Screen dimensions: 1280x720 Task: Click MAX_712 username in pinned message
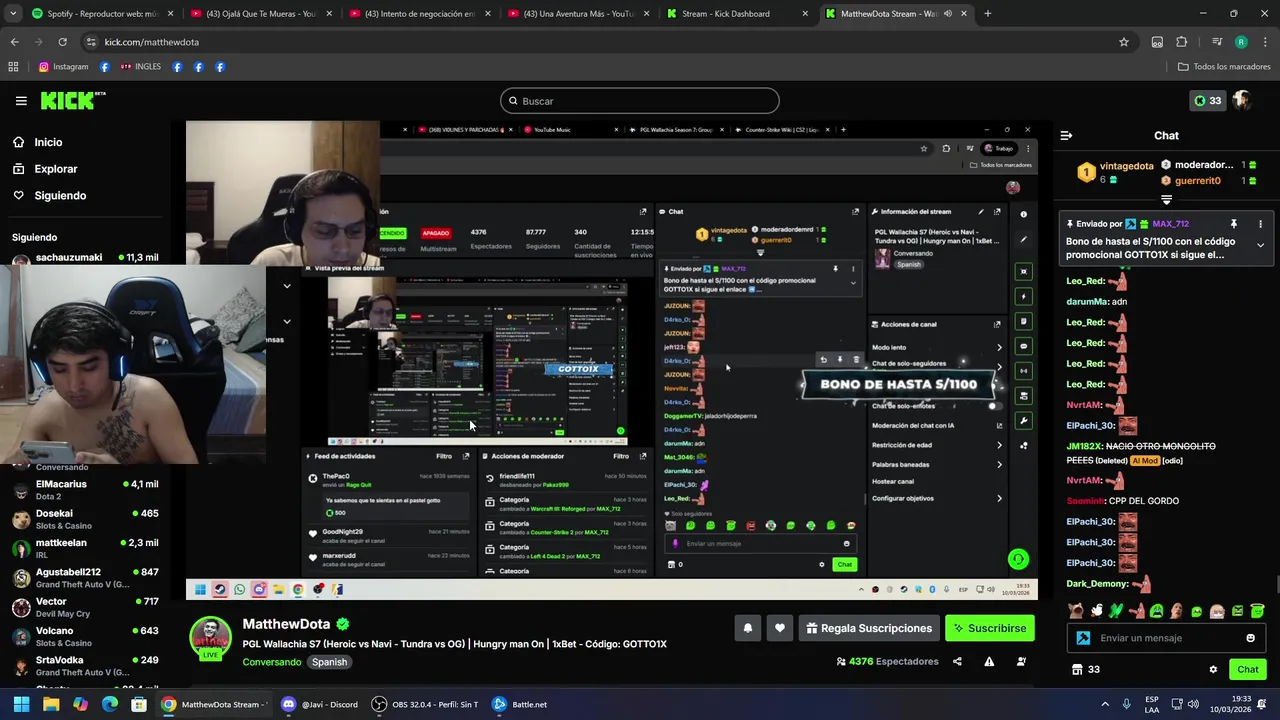click(x=1170, y=224)
